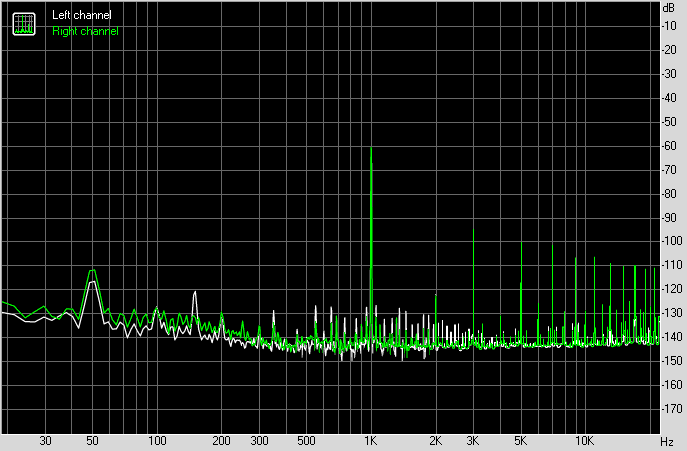The height and width of the screenshot is (451, 687).
Task: Click the 500 Hz frequency label
Action: point(306,441)
